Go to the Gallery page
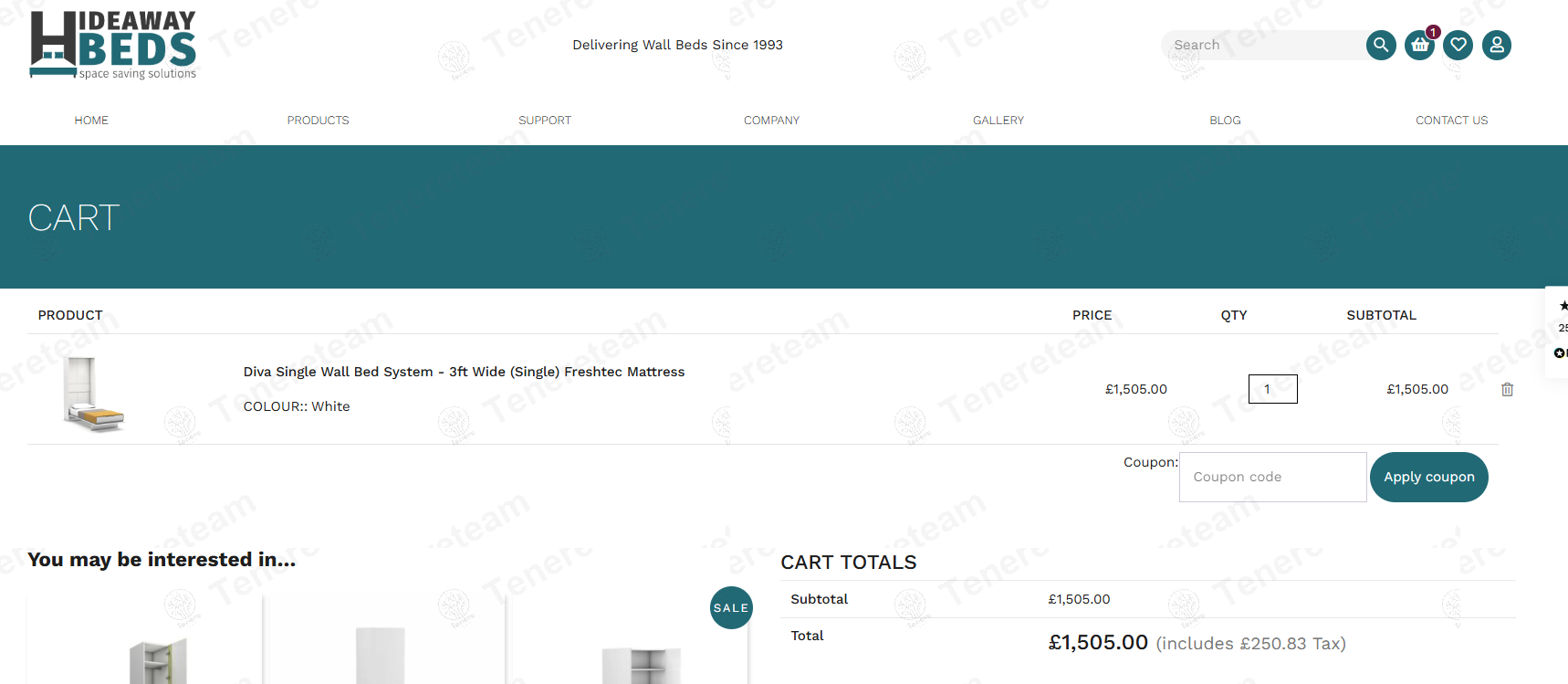Image resolution: width=1568 pixels, height=684 pixels. point(998,121)
